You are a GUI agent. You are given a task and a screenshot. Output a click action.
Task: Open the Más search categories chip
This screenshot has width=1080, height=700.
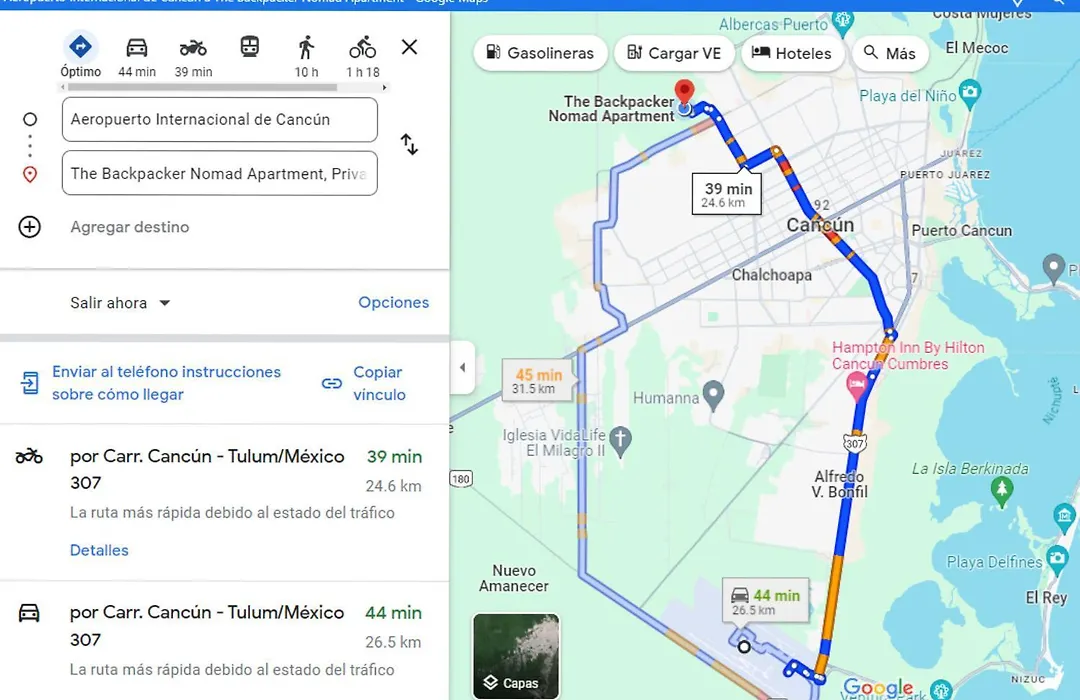(890, 53)
